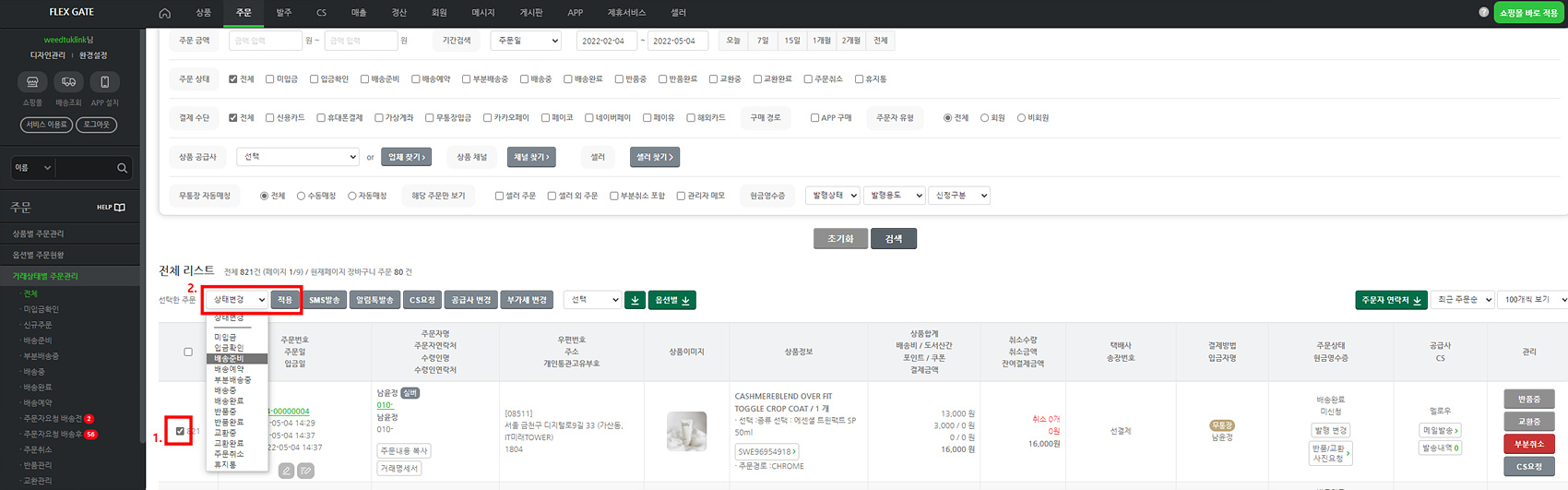Open the APP 설치 phone icon

tap(104, 82)
